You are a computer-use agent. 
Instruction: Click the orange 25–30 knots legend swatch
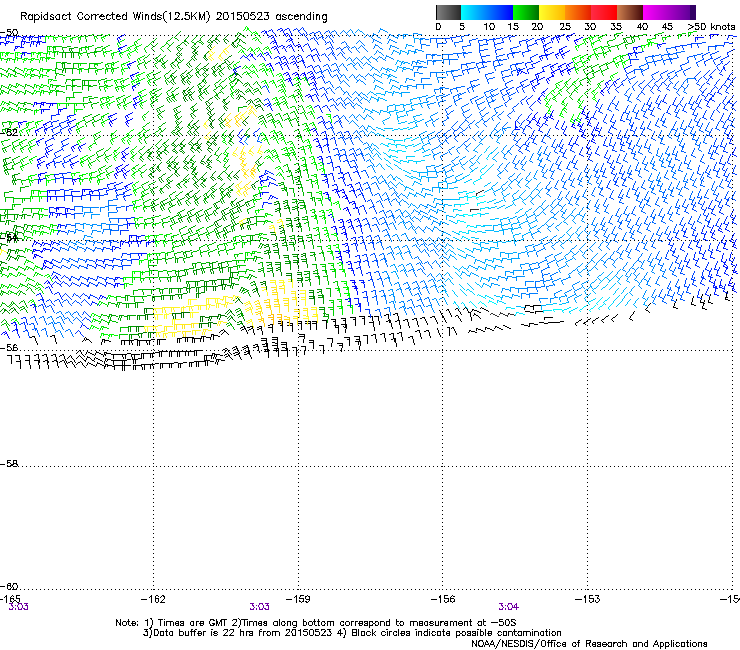pyautogui.click(x=578, y=12)
